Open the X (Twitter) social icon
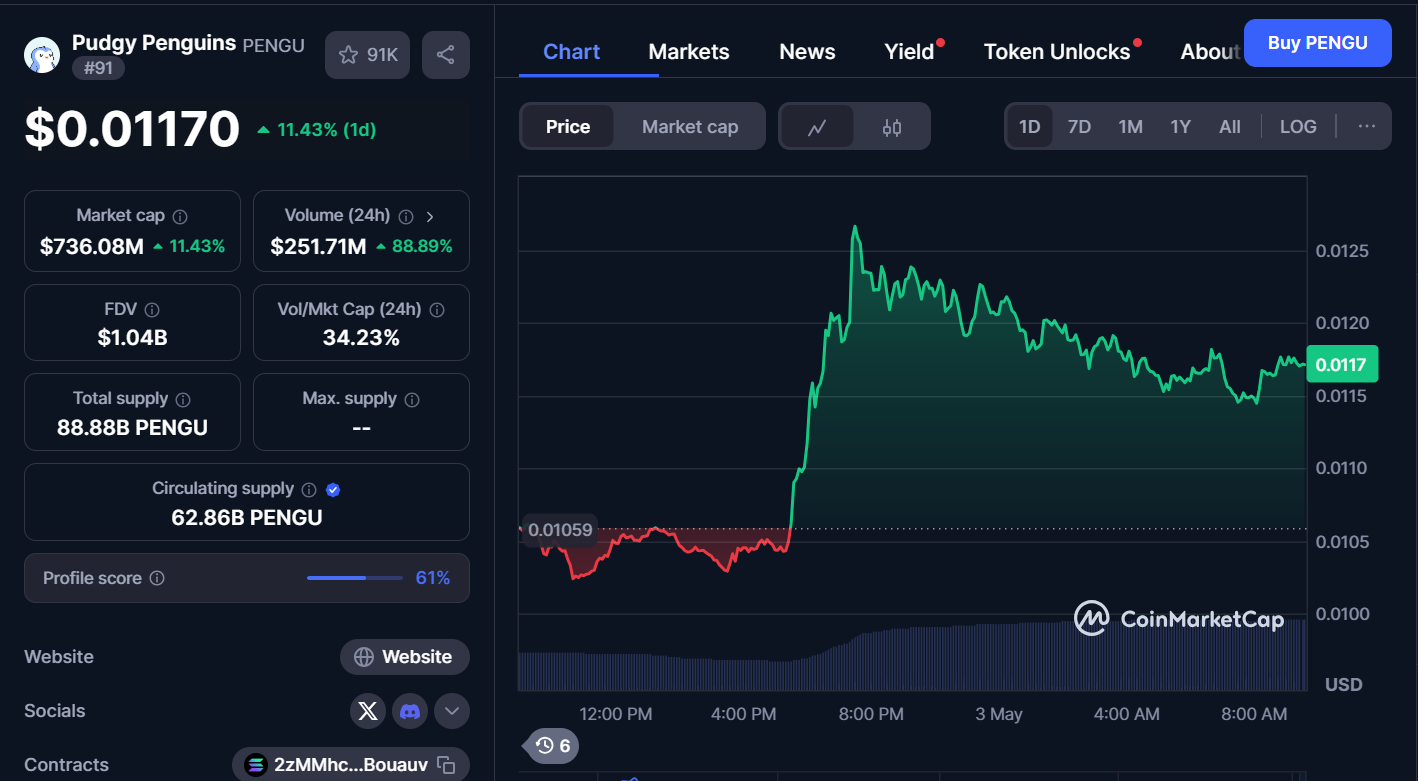The width and height of the screenshot is (1418, 781). 368,711
